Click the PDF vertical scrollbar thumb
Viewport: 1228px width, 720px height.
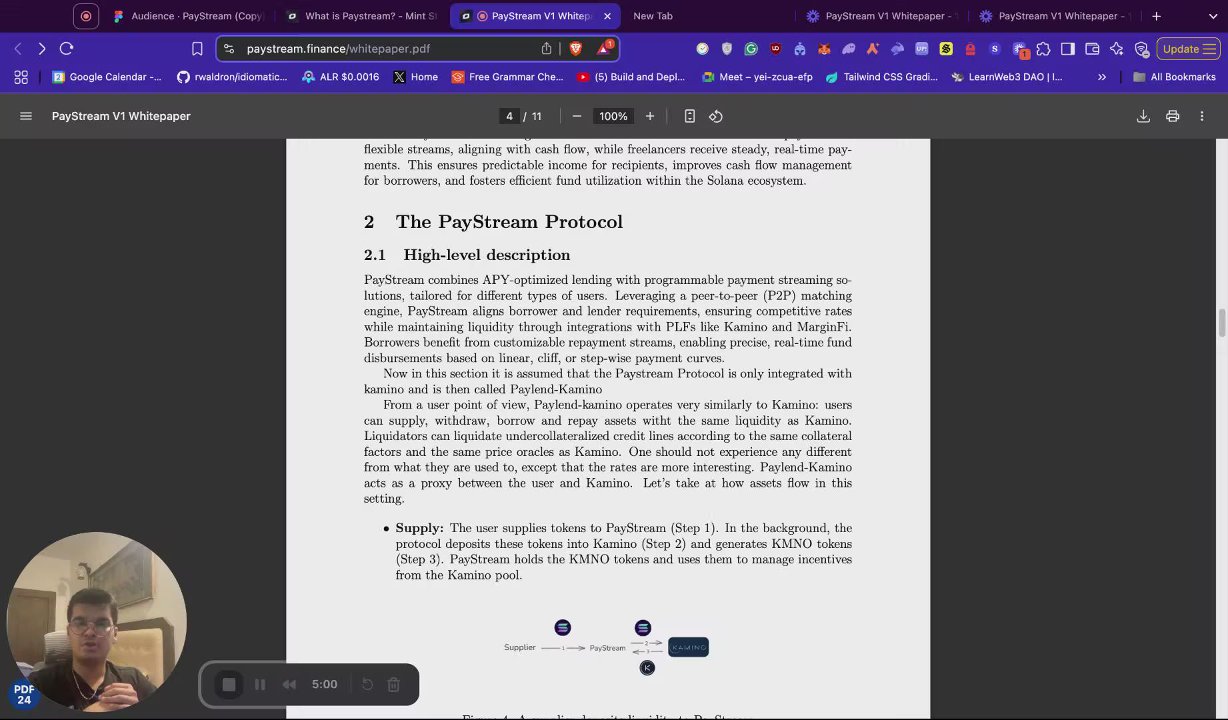click(x=1221, y=324)
